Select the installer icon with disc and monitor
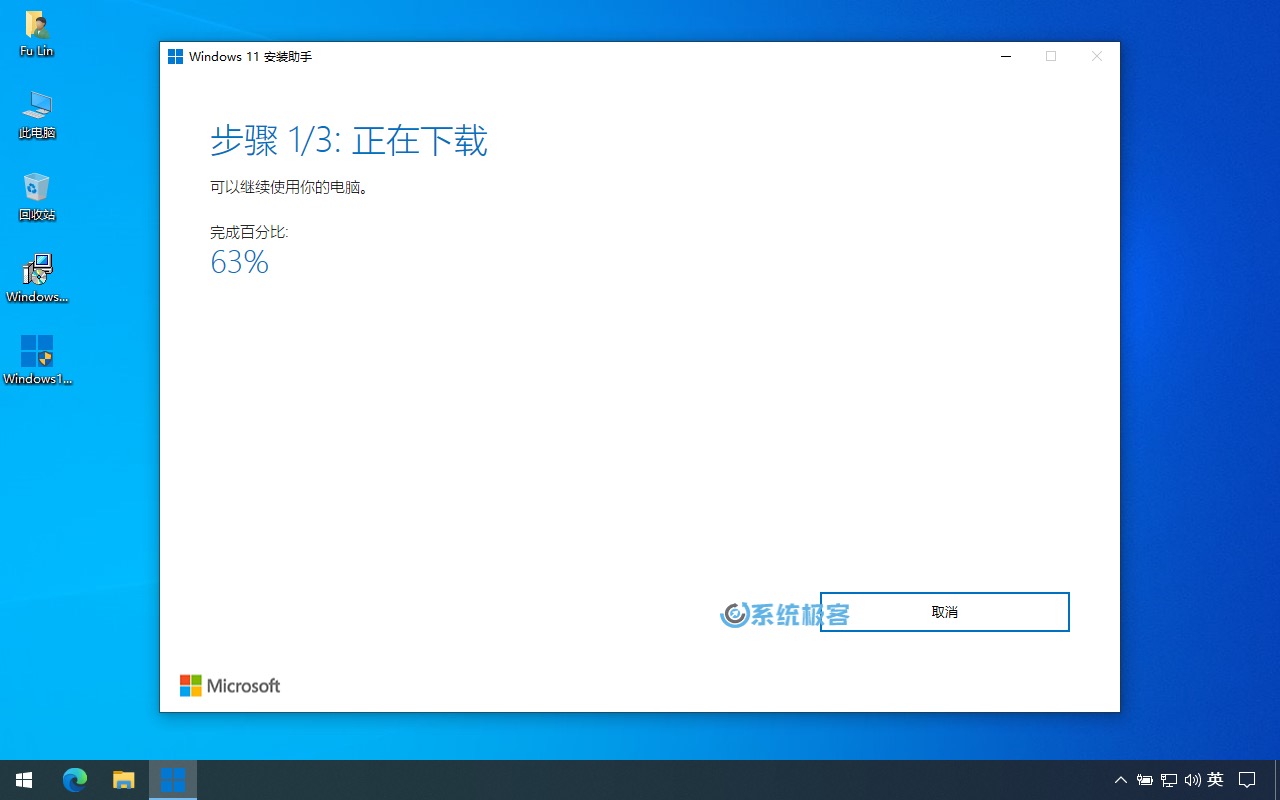This screenshot has width=1280, height=800. (x=37, y=278)
